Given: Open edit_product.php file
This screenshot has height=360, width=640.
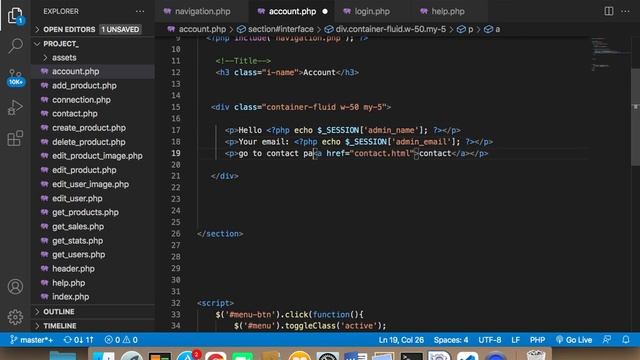Looking at the screenshot, I should pos(93,170).
